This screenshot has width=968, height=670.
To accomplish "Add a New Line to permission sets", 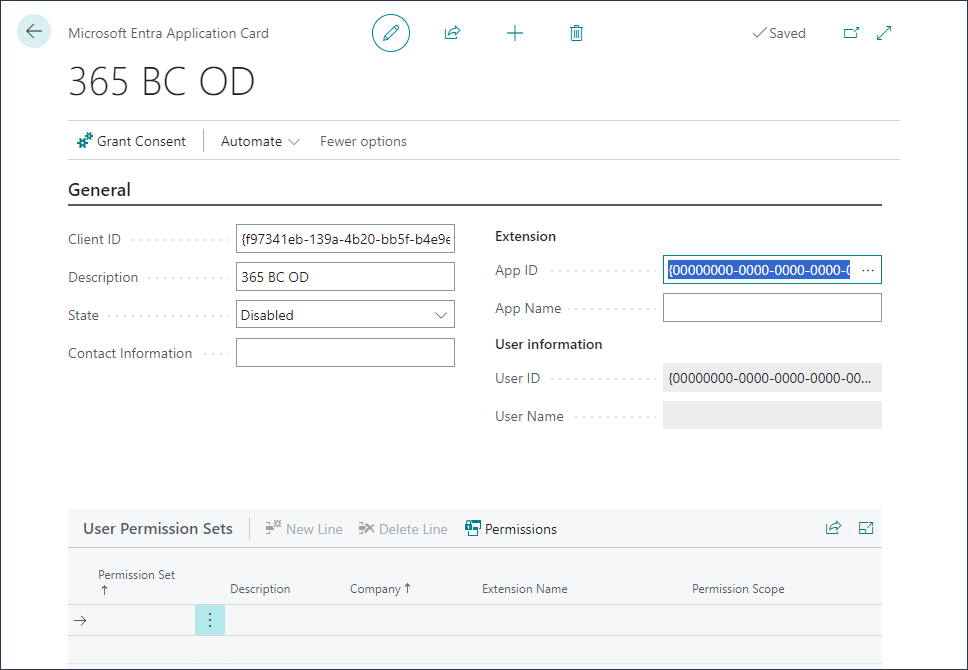I will (304, 529).
